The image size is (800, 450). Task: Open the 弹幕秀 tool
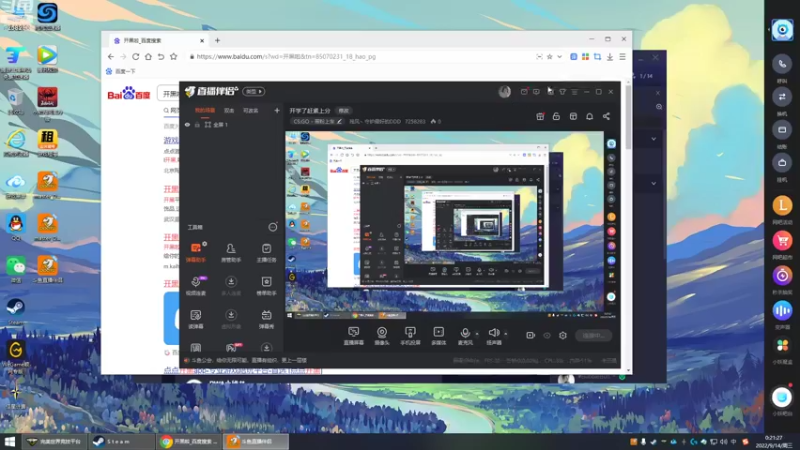tap(266, 319)
